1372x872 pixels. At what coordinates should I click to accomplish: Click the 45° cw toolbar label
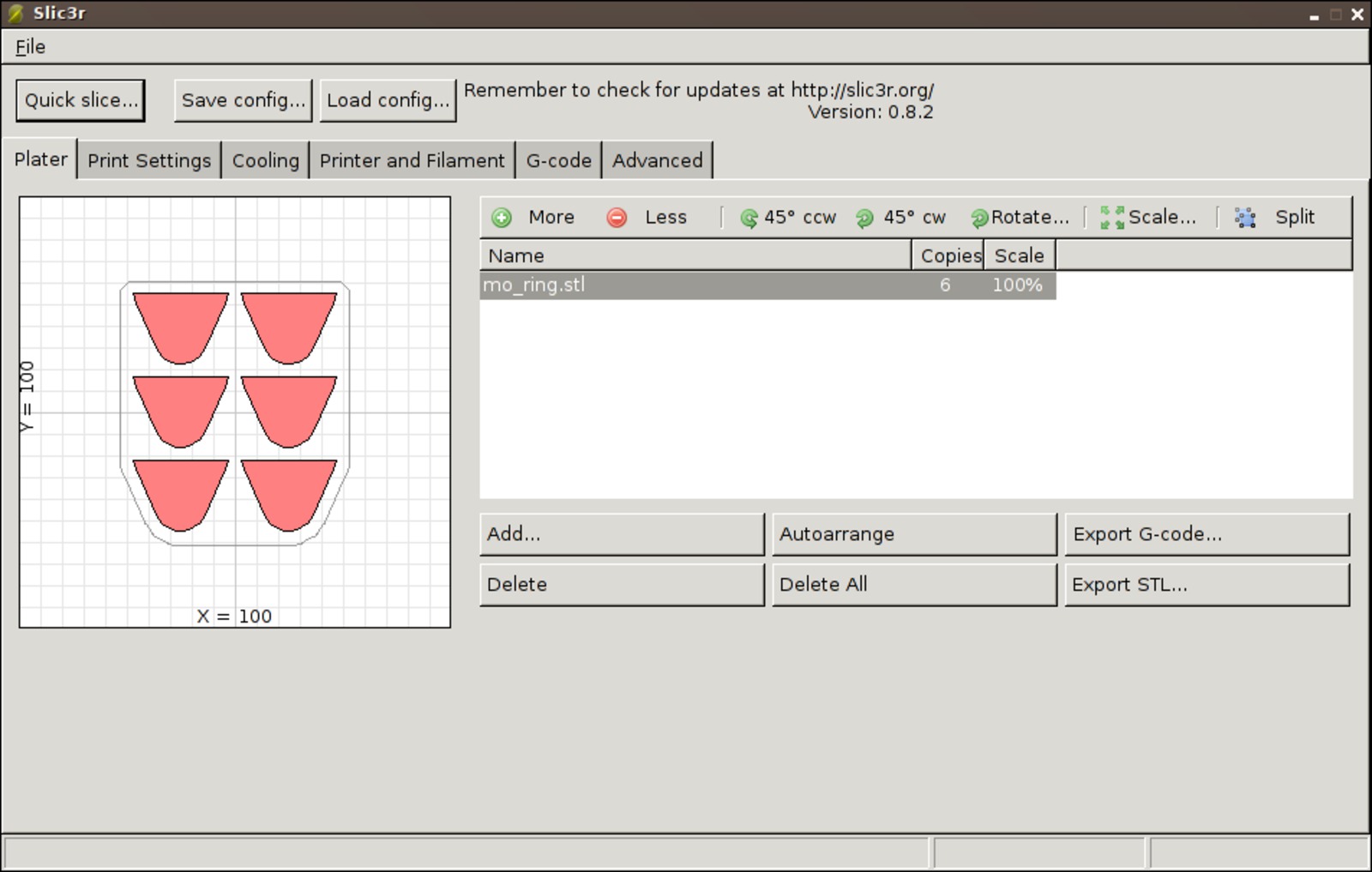click(x=915, y=218)
